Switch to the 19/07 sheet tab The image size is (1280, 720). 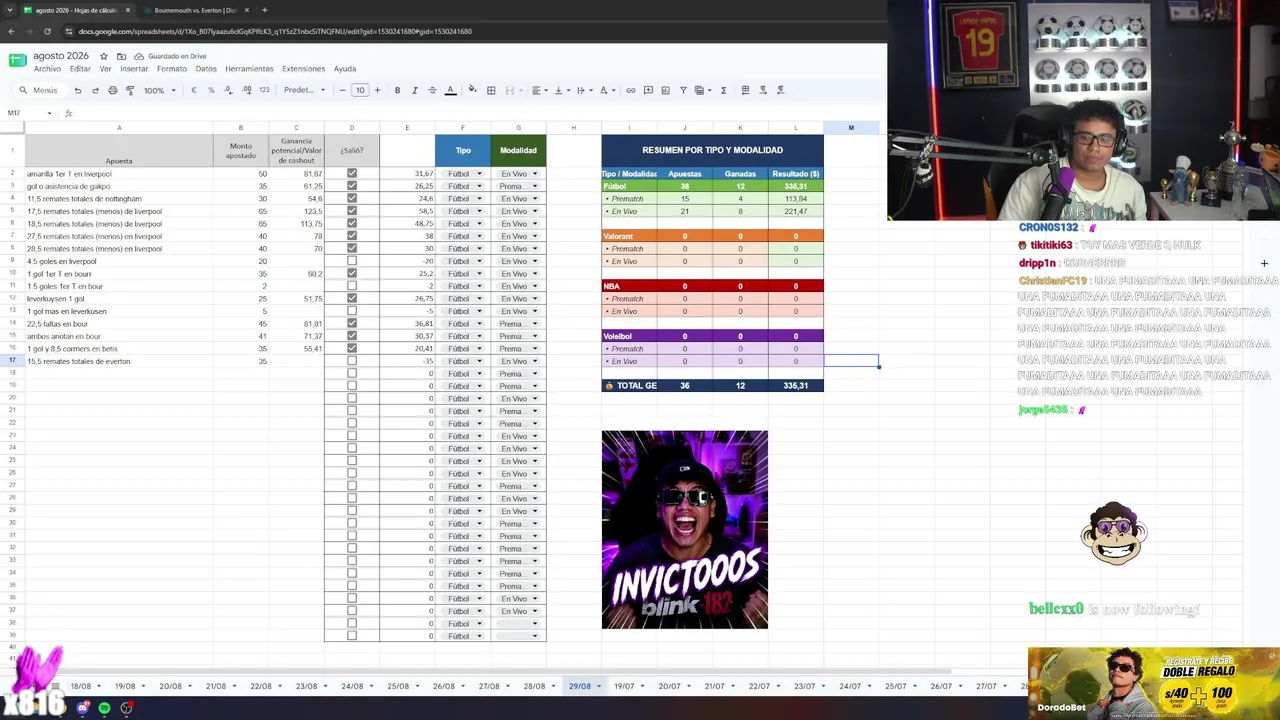pyautogui.click(x=624, y=686)
